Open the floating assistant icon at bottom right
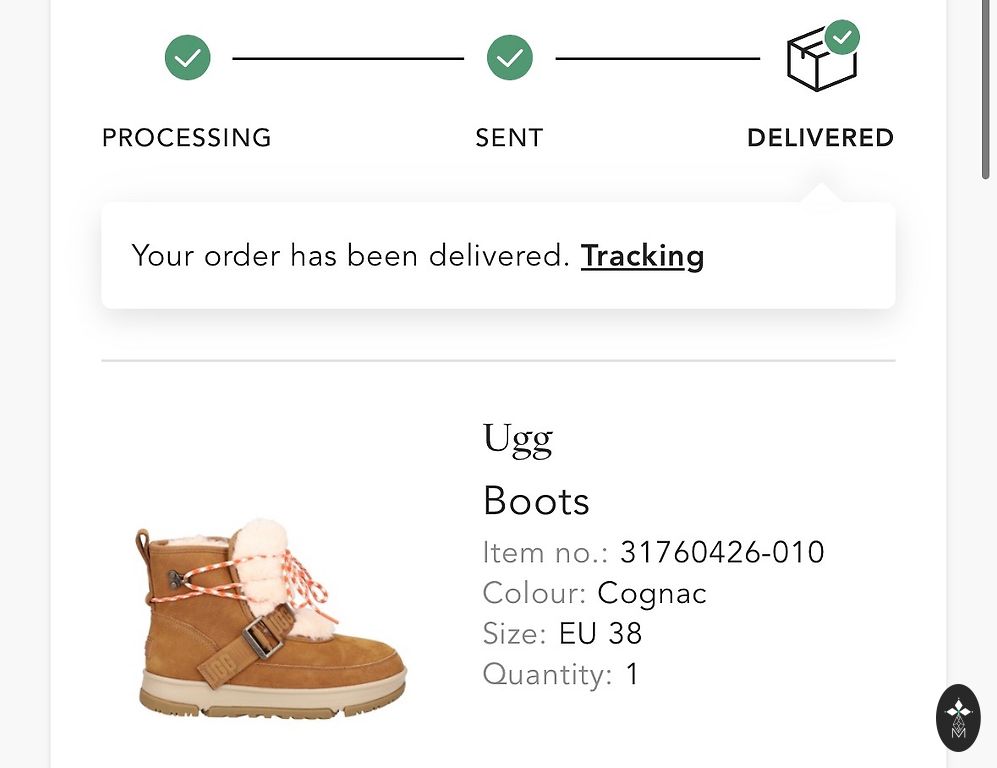This screenshot has width=997, height=768. click(x=958, y=717)
